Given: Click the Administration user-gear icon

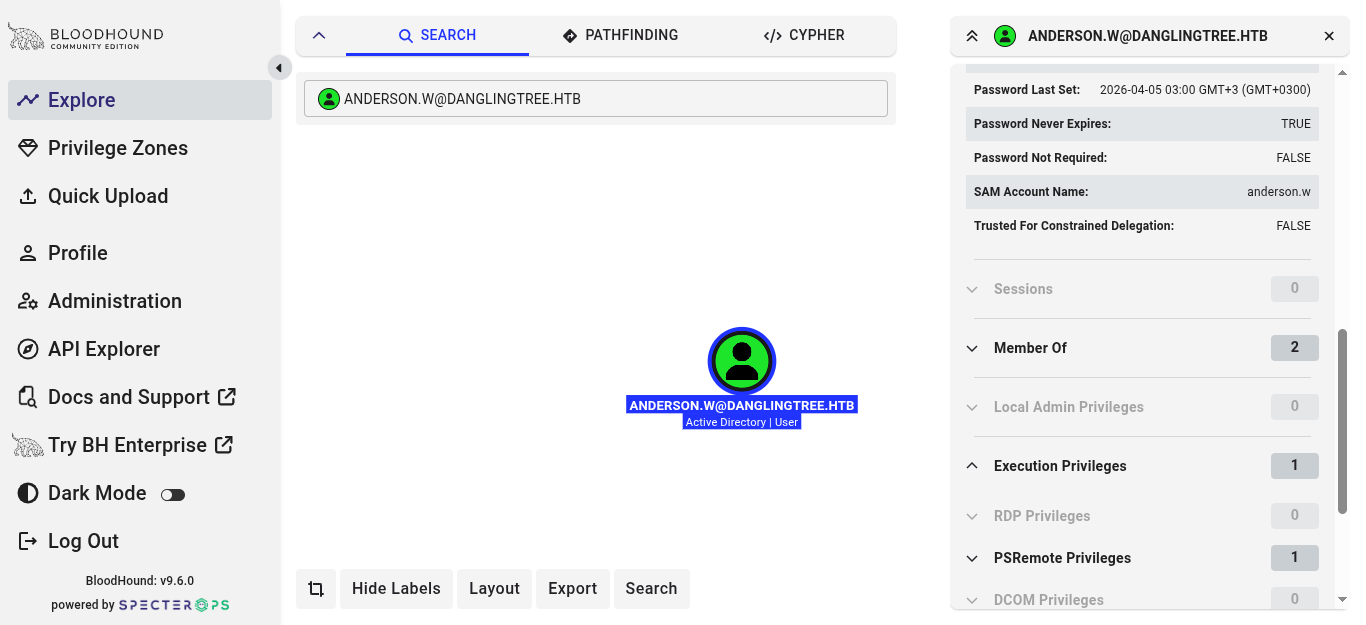Looking at the screenshot, I should (28, 301).
